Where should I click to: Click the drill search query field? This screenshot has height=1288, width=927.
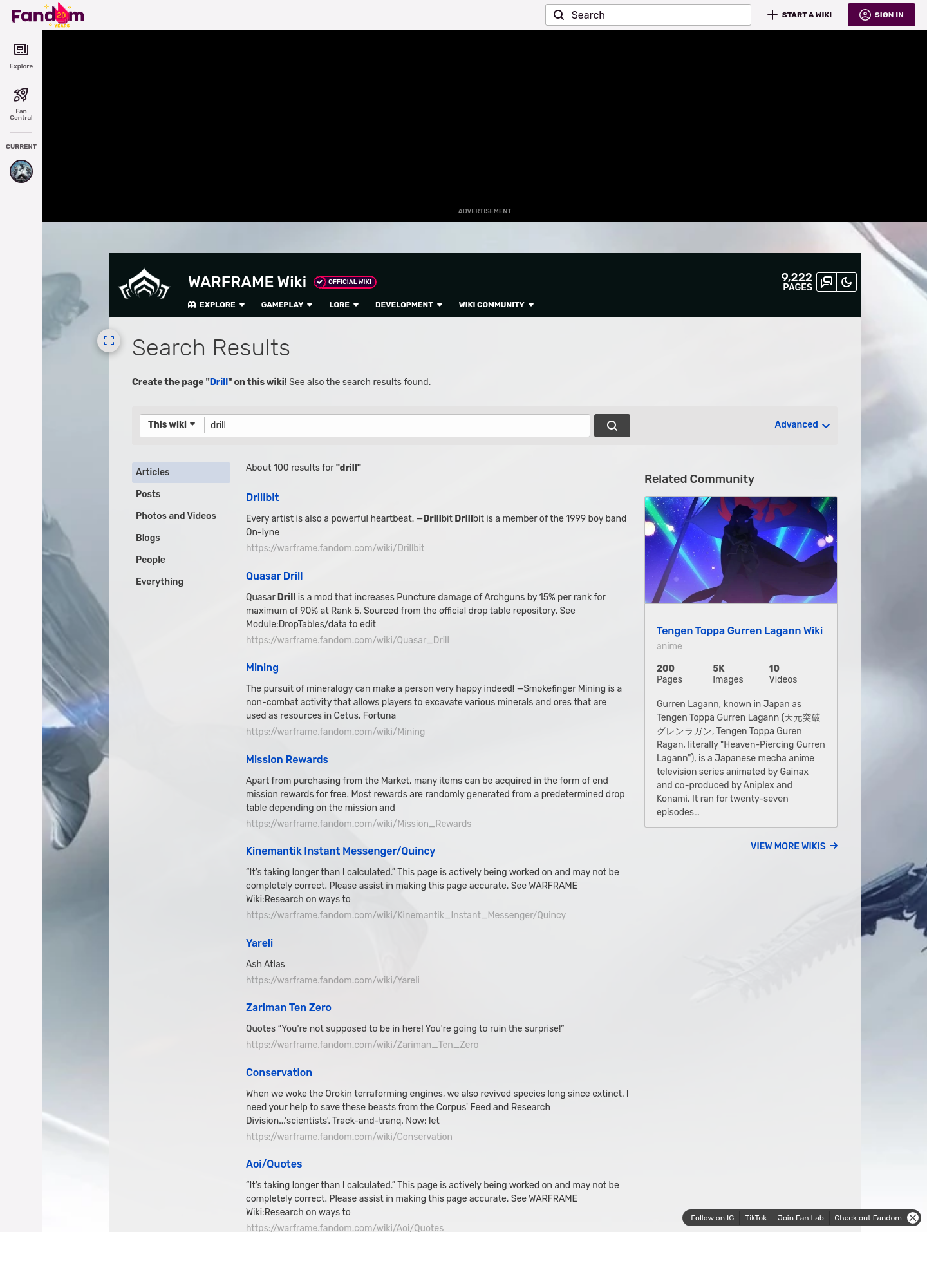tap(397, 426)
